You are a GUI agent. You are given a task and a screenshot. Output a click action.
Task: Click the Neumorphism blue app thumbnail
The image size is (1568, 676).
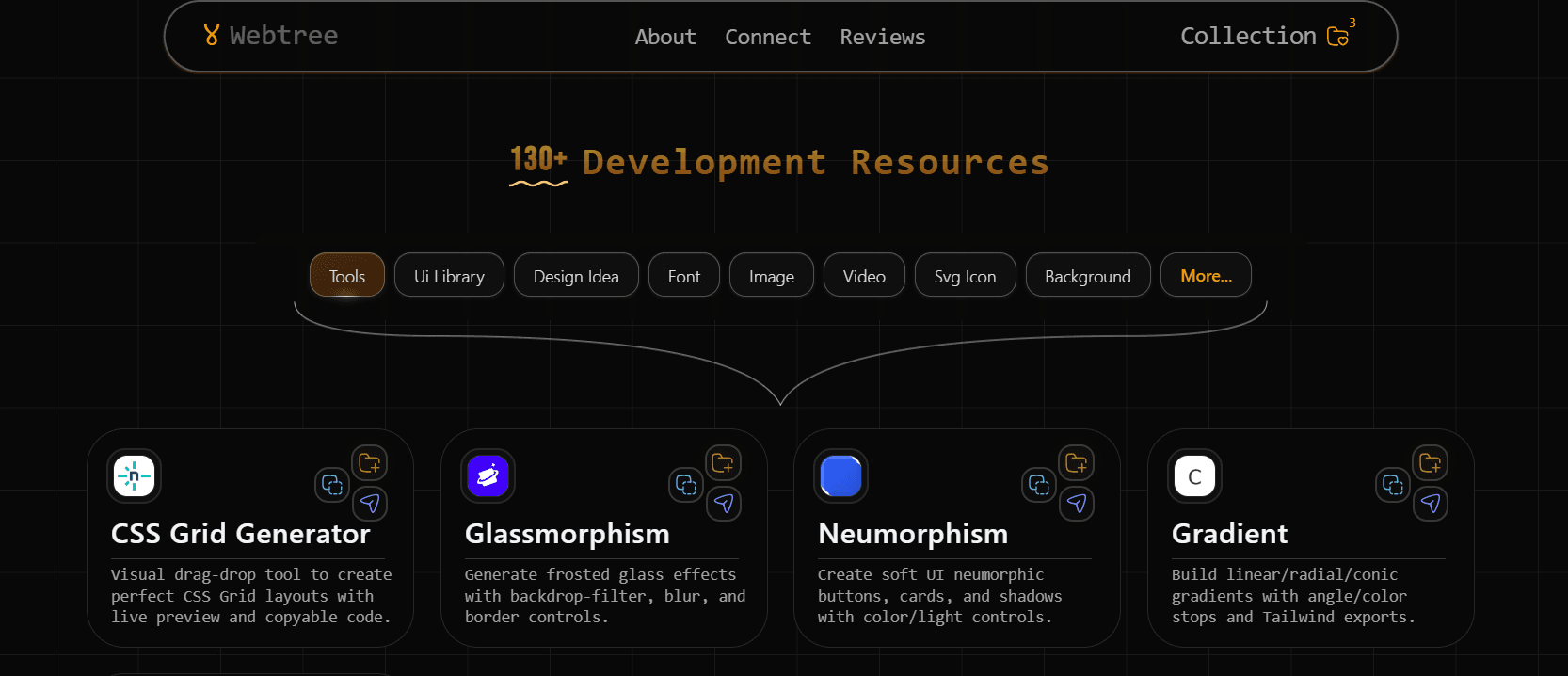[x=840, y=476]
